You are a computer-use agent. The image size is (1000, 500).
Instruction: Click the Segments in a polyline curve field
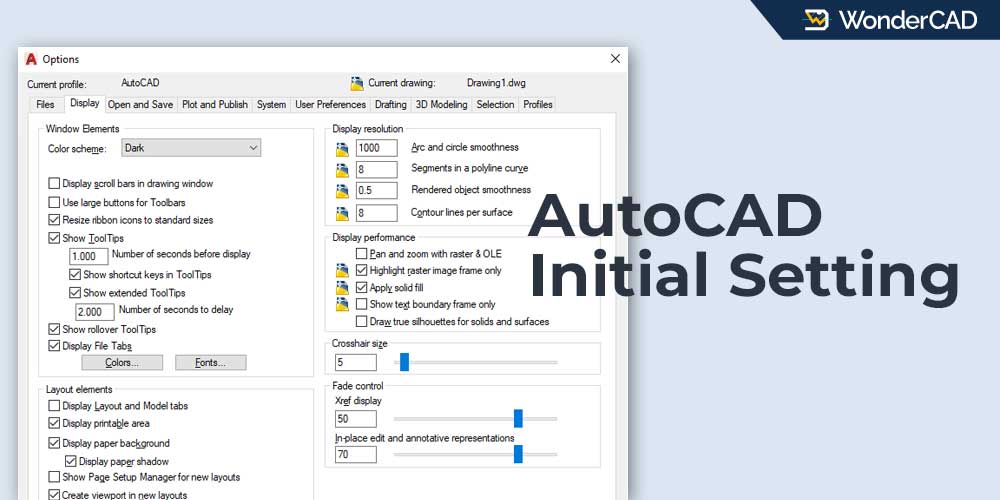tap(376, 169)
